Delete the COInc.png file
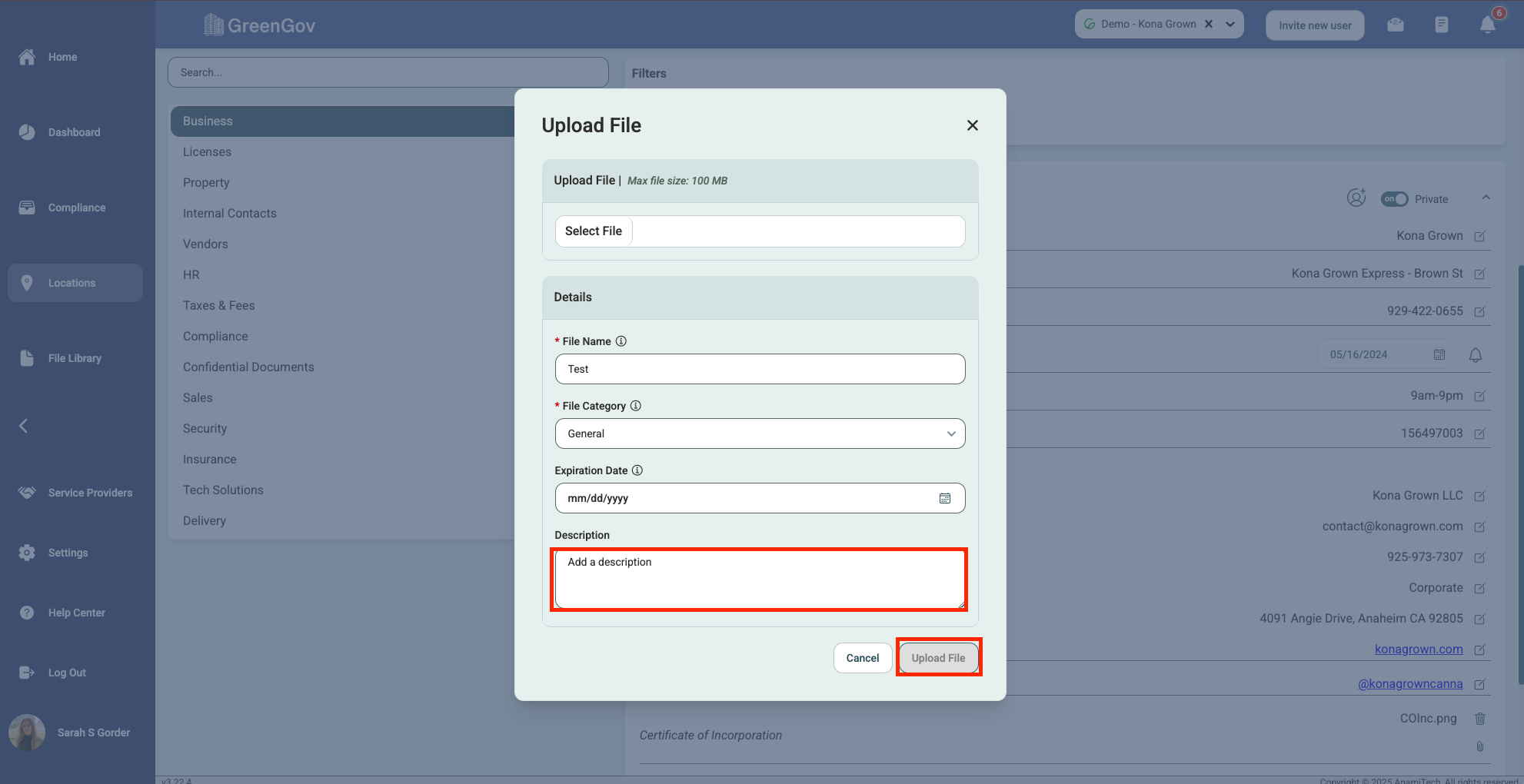This screenshot has width=1524, height=784. pos(1479,719)
